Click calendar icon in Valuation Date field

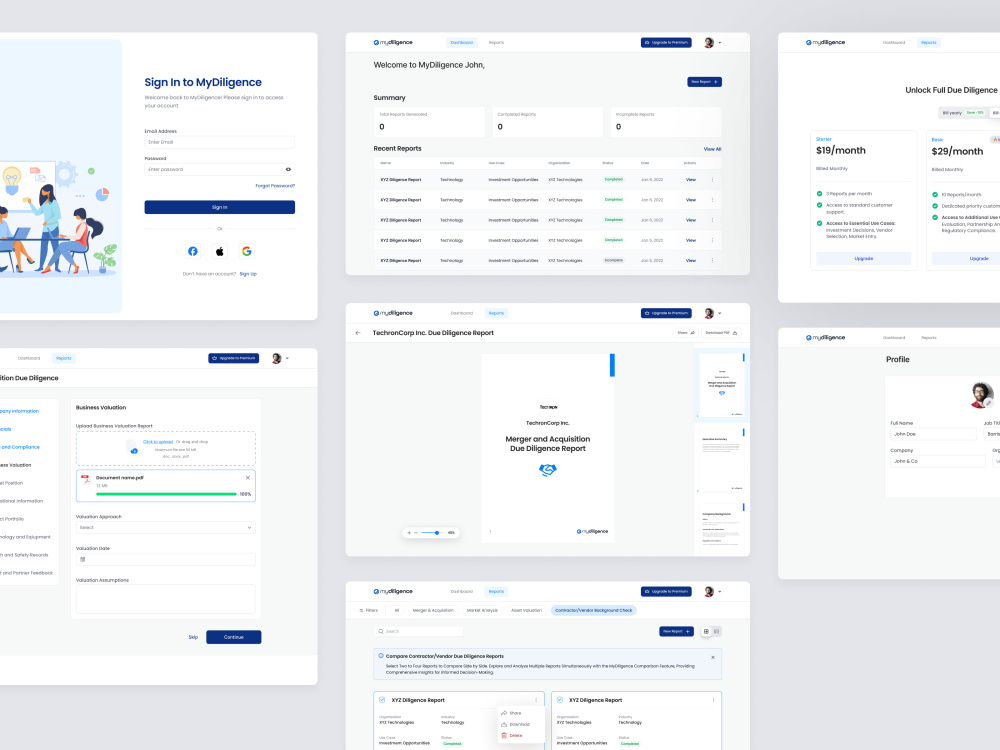(x=82, y=559)
